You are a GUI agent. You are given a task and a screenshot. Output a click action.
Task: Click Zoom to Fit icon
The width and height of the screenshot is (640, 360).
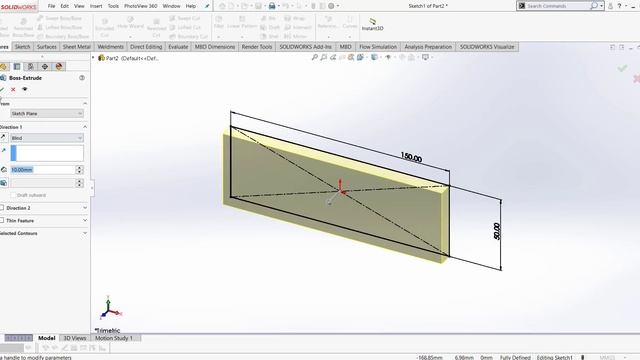[315, 58]
